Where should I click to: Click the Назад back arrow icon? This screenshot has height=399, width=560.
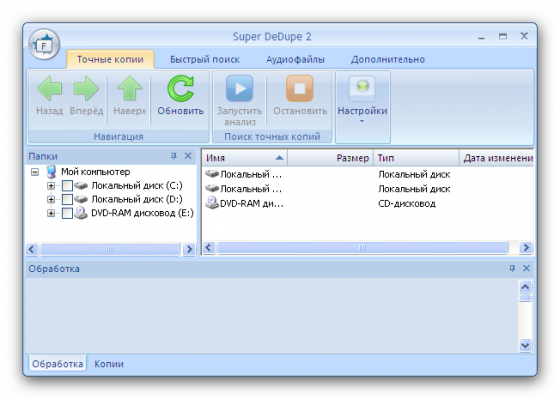point(49,89)
